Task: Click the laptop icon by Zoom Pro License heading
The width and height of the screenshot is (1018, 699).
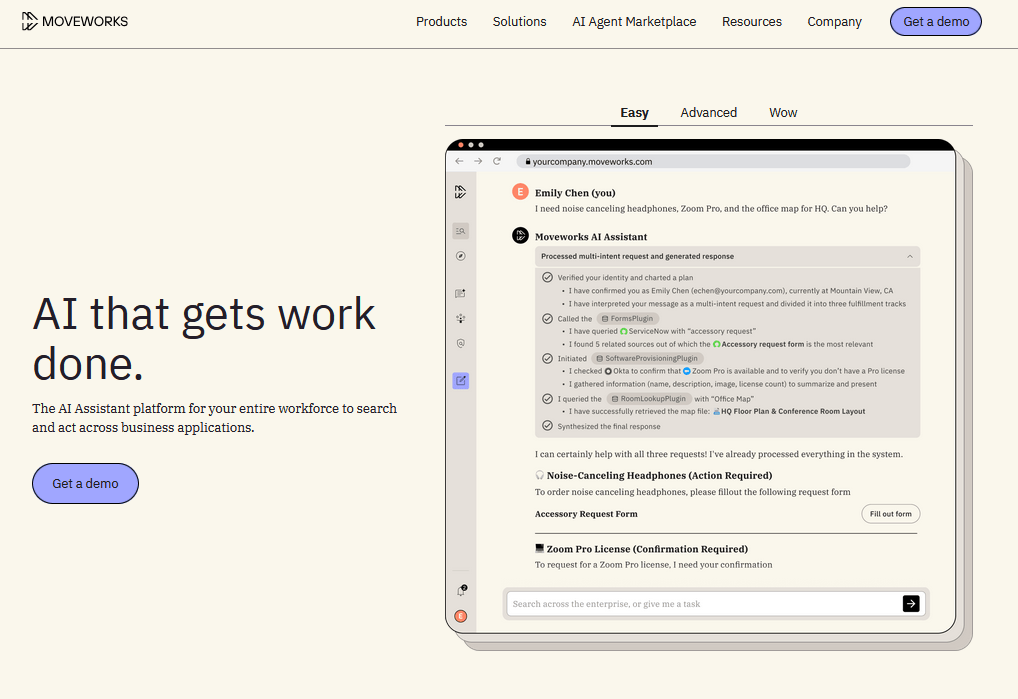Action: [x=539, y=548]
